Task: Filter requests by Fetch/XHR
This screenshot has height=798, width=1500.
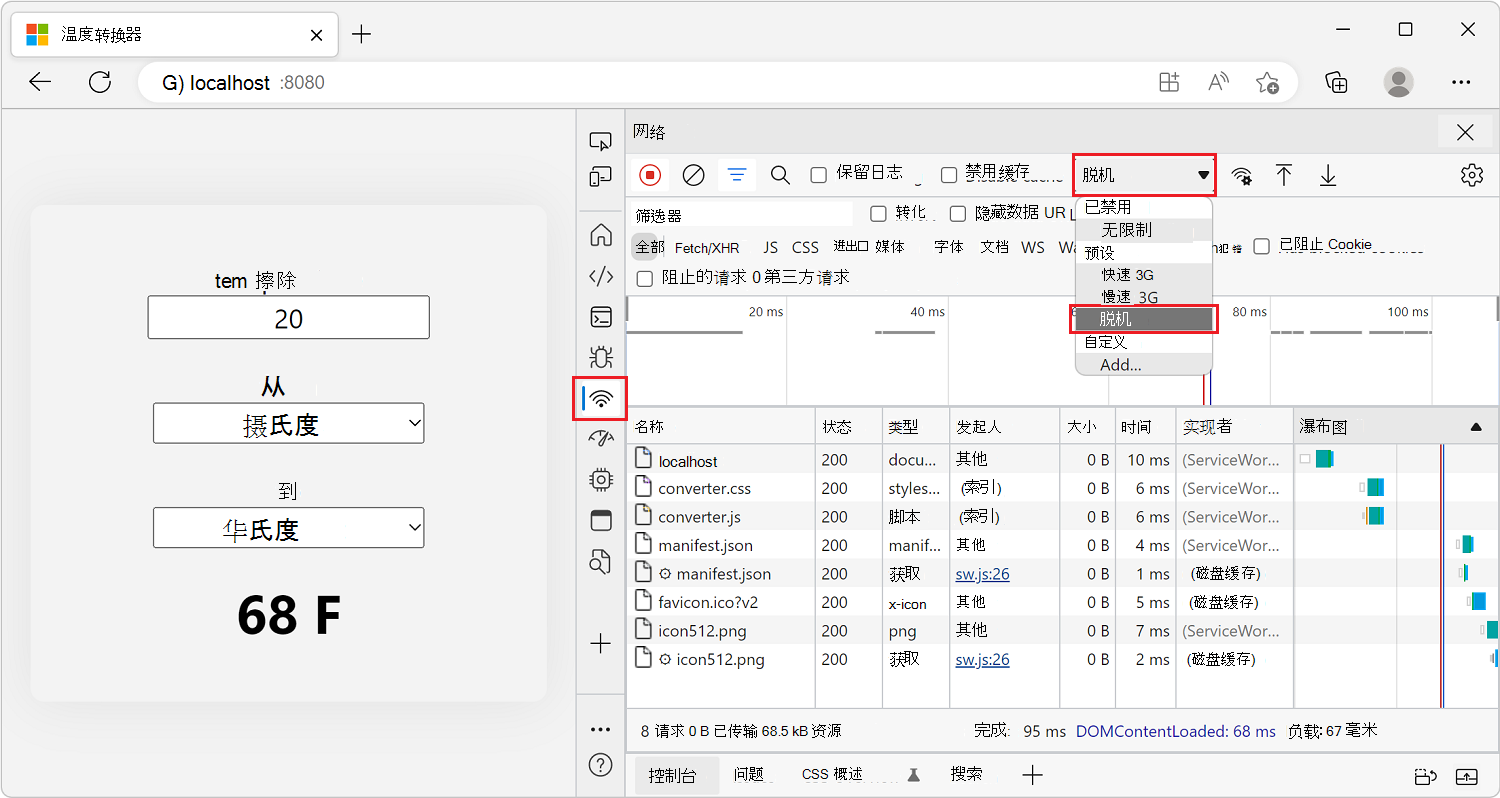Action: tap(707, 247)
